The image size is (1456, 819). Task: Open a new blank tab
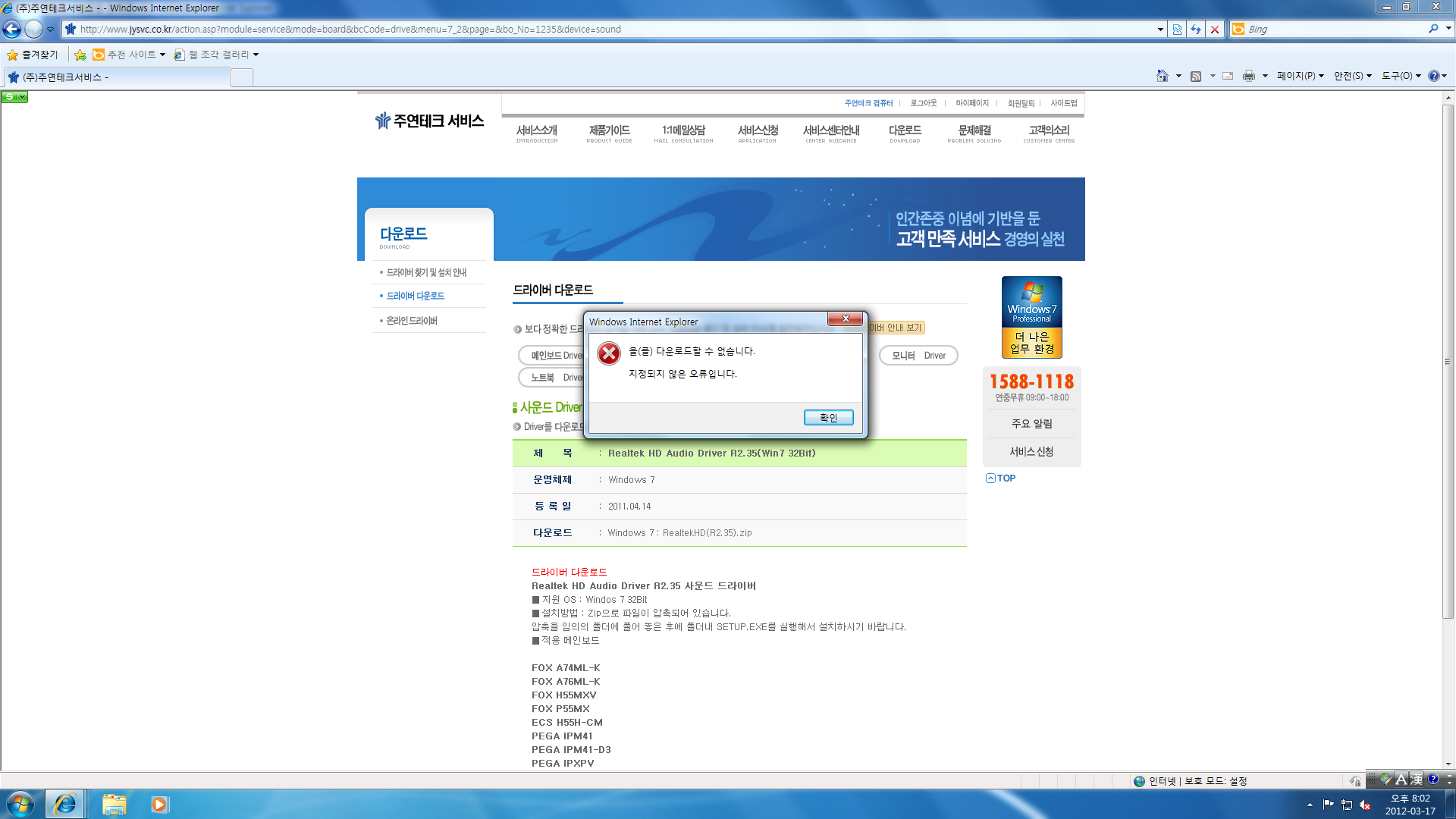(242, 77)
